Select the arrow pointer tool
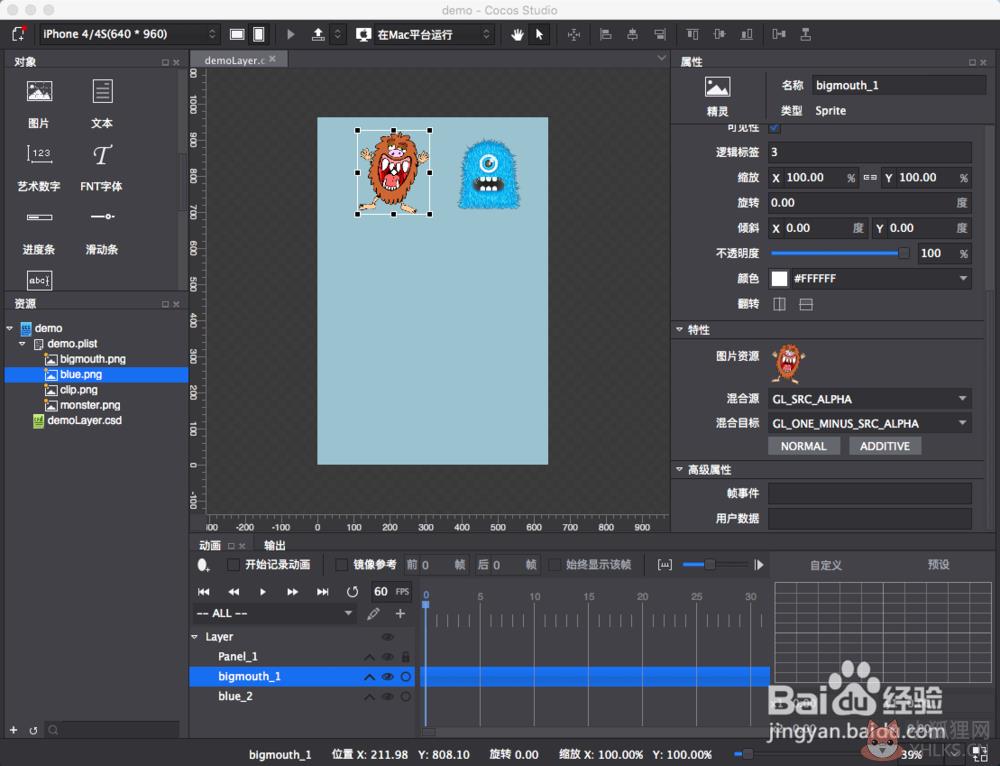 coord(540,34)
